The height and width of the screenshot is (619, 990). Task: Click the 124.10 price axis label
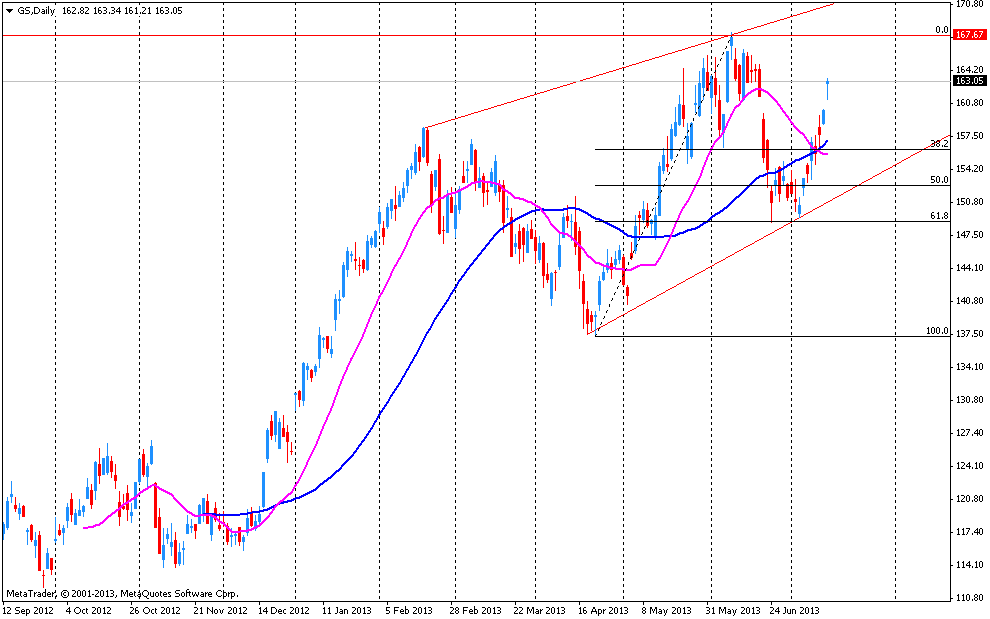(x=970, y=466)
